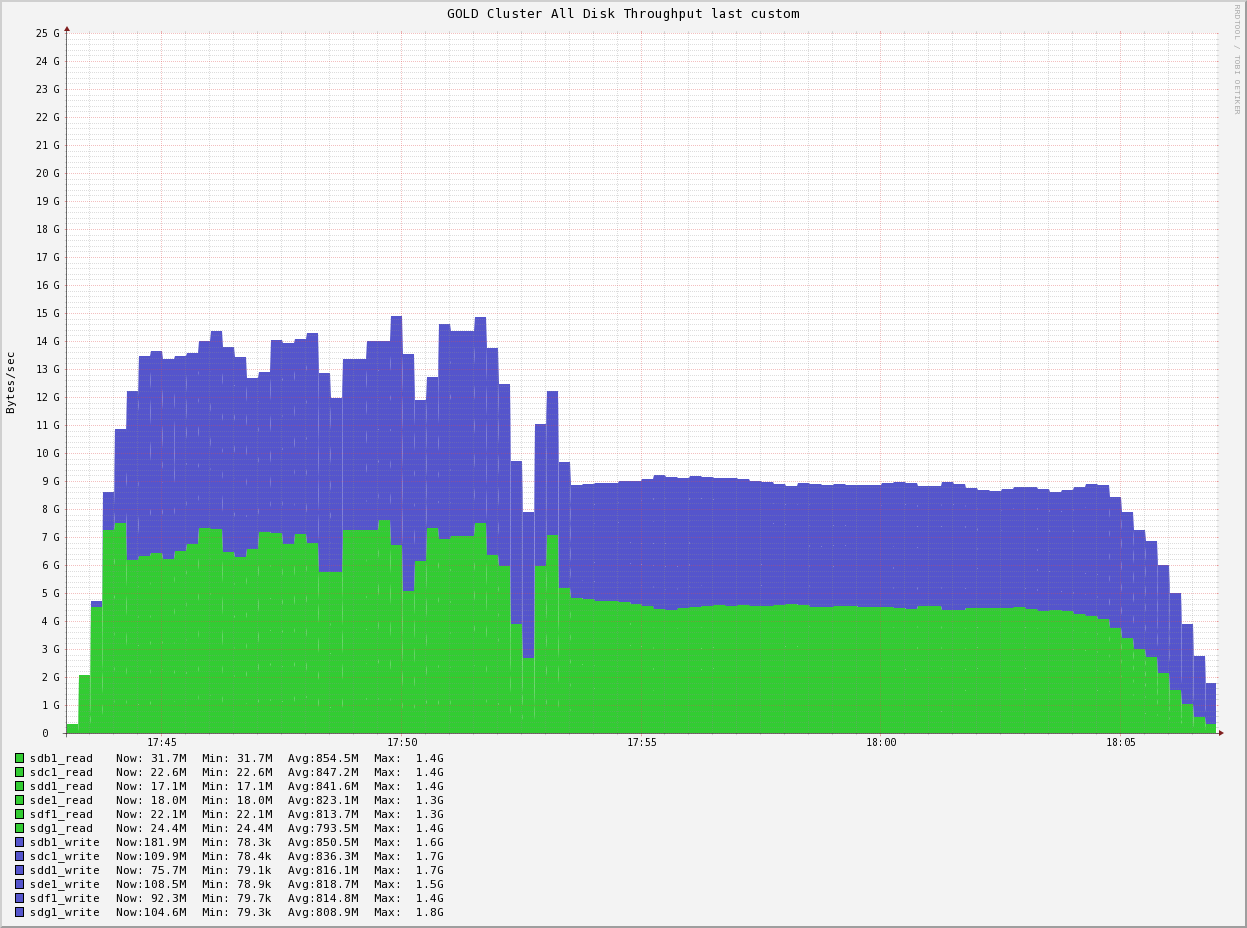Click the RRDTOOL / TOBI OETIKER watermark
The image size is (1247, 928).
coord(1237,59)
